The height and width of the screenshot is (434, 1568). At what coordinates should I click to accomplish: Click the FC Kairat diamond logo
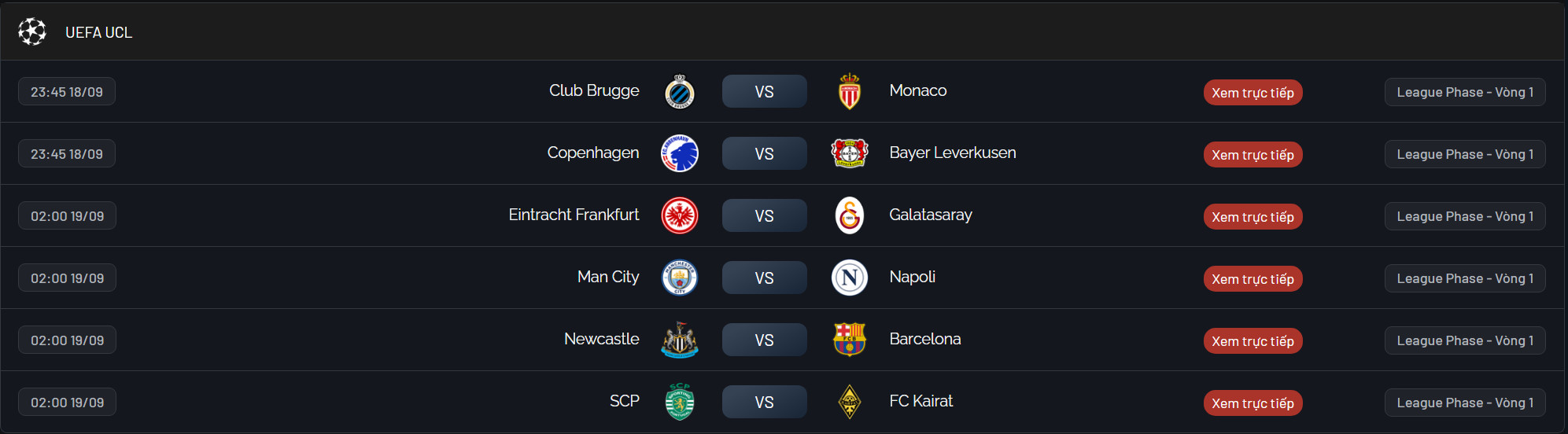(x=850, y=403)
